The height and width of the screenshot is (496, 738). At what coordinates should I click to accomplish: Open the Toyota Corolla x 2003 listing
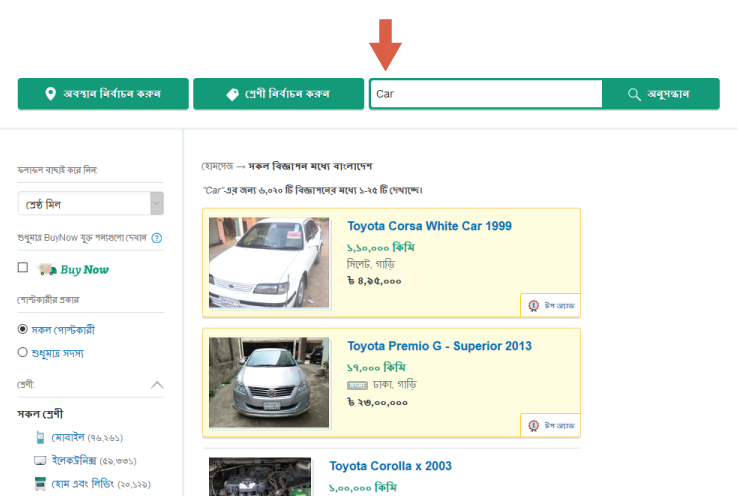390,466
